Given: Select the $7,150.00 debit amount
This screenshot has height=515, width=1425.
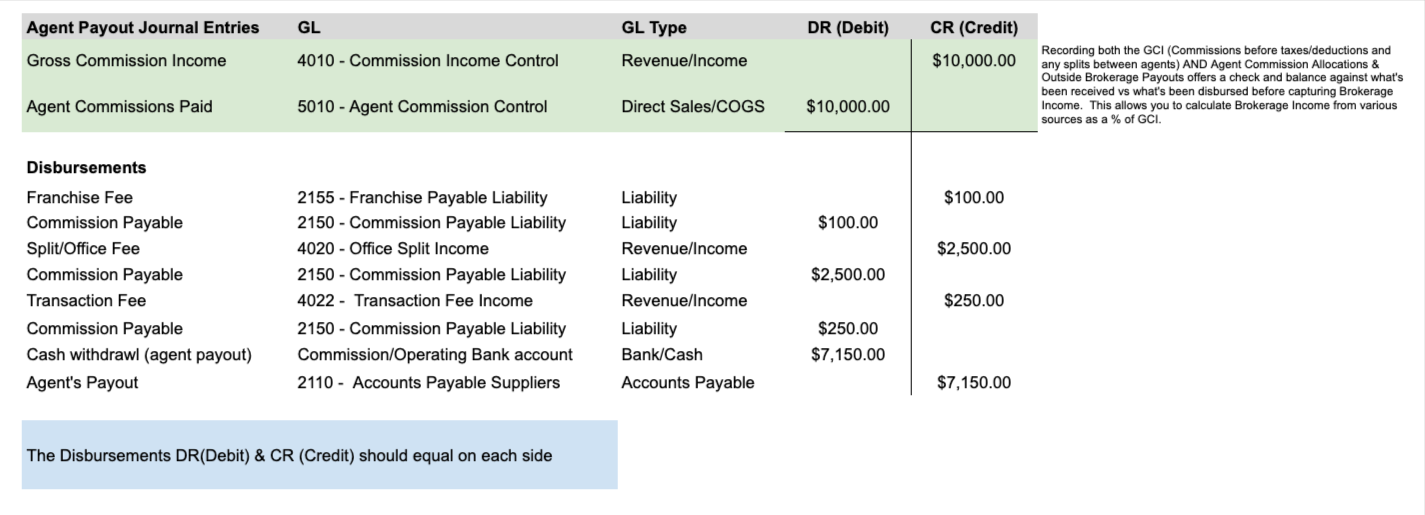Looking at the screenshot, I should (848, 354).
